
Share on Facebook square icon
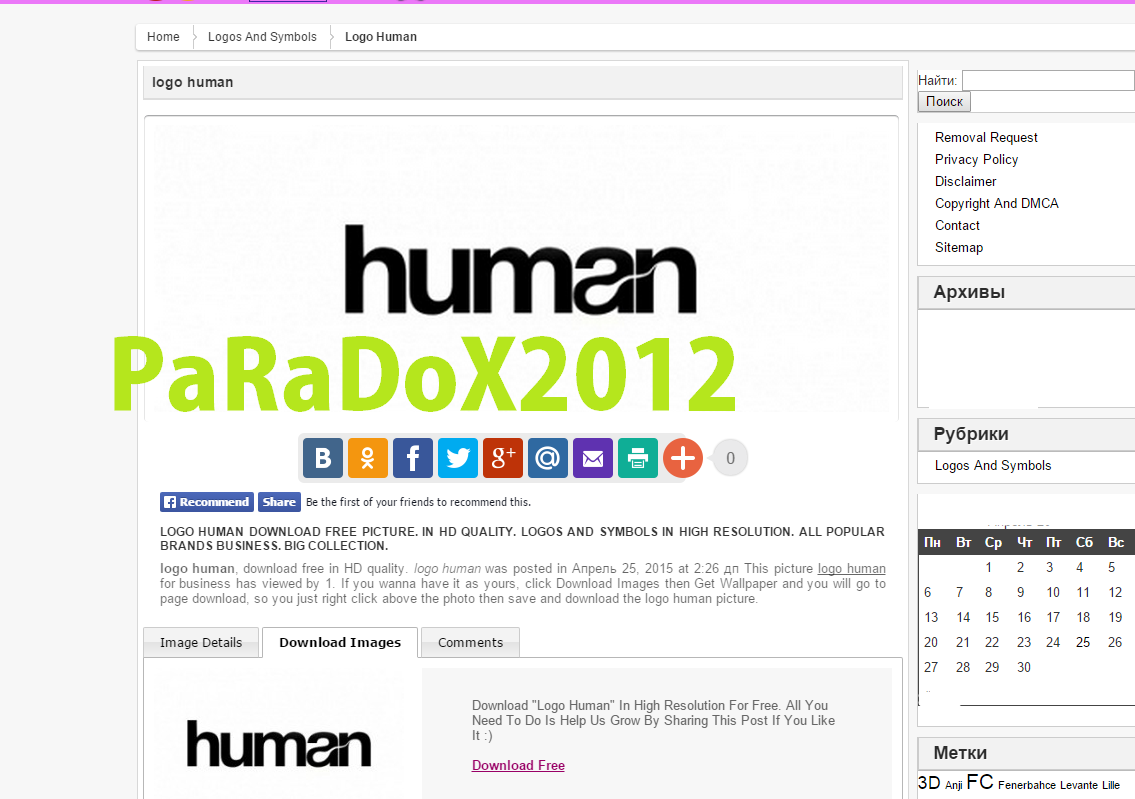click(413, 458)
